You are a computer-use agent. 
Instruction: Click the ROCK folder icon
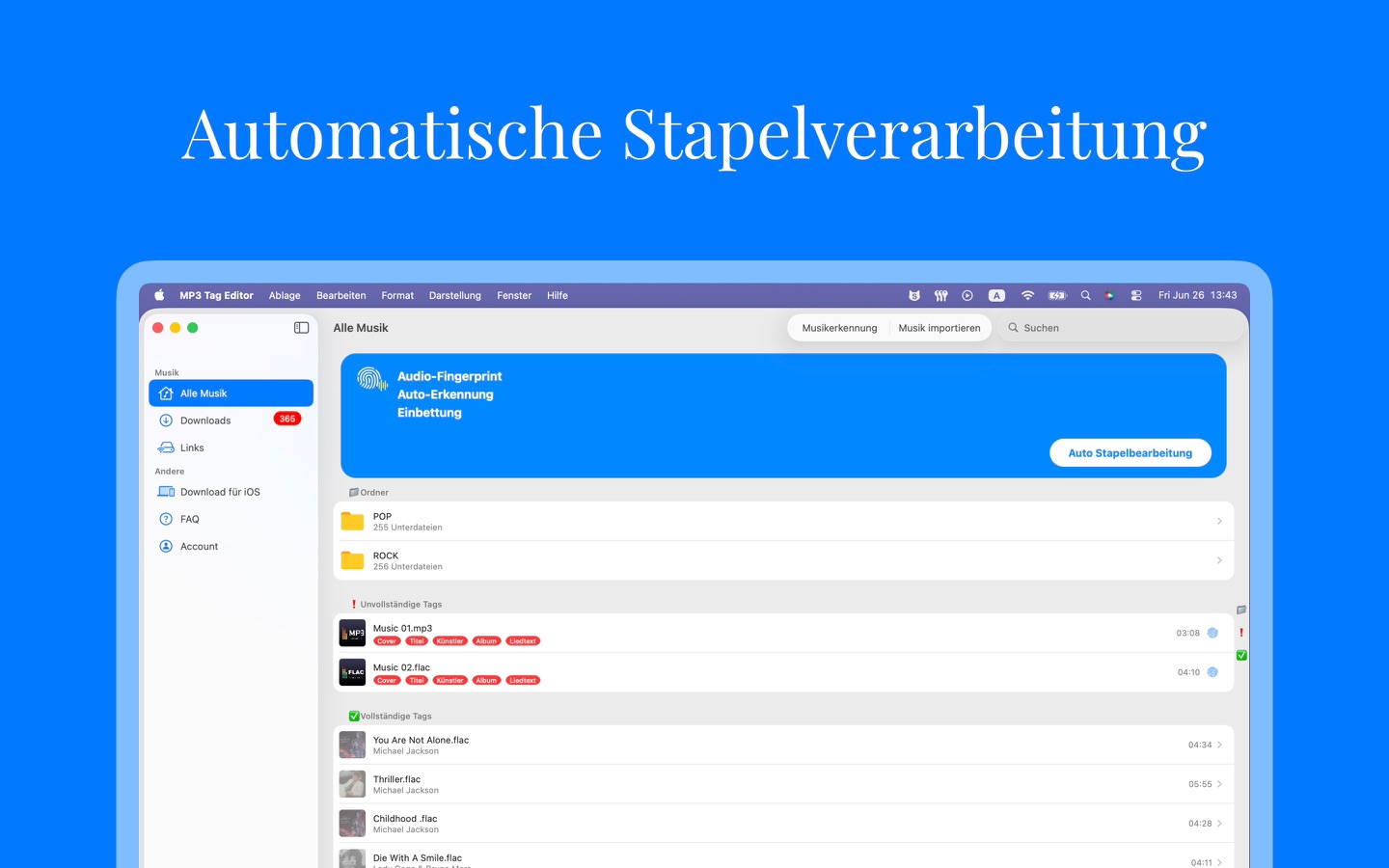click(352, 560)
